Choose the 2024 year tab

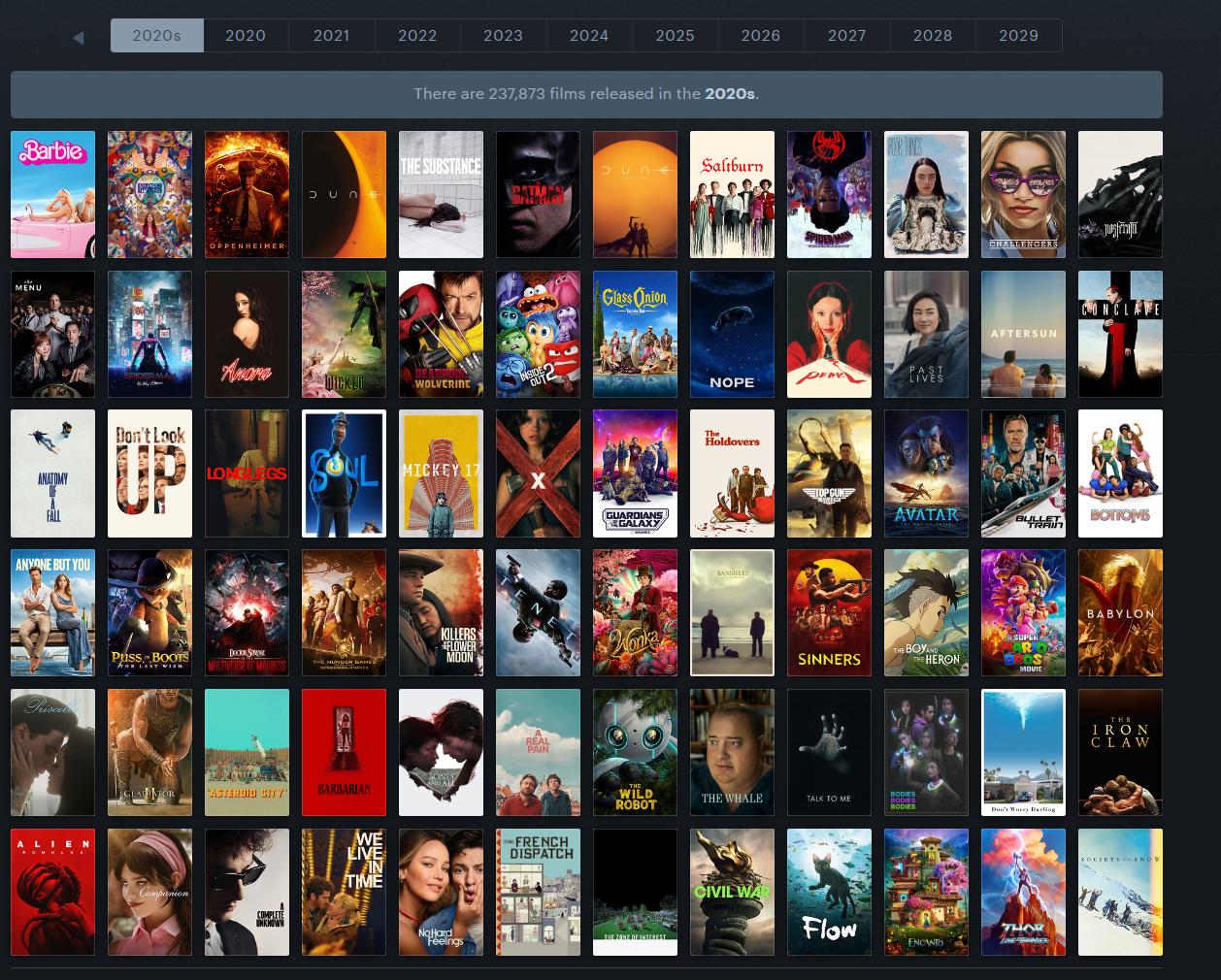coord(589,35)
